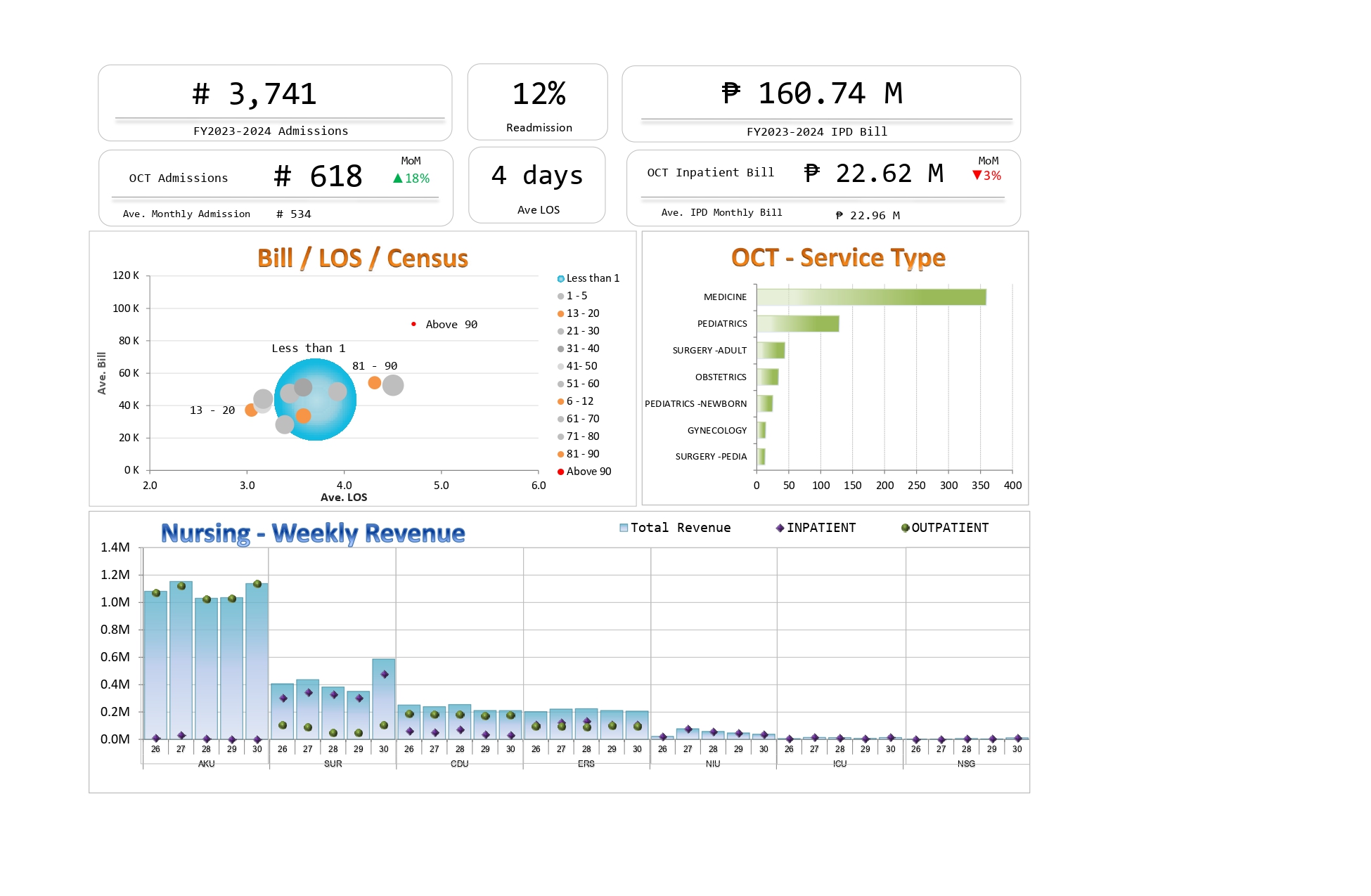
Task: Click the Total Revenue legend square
Action: coord(624,528)
